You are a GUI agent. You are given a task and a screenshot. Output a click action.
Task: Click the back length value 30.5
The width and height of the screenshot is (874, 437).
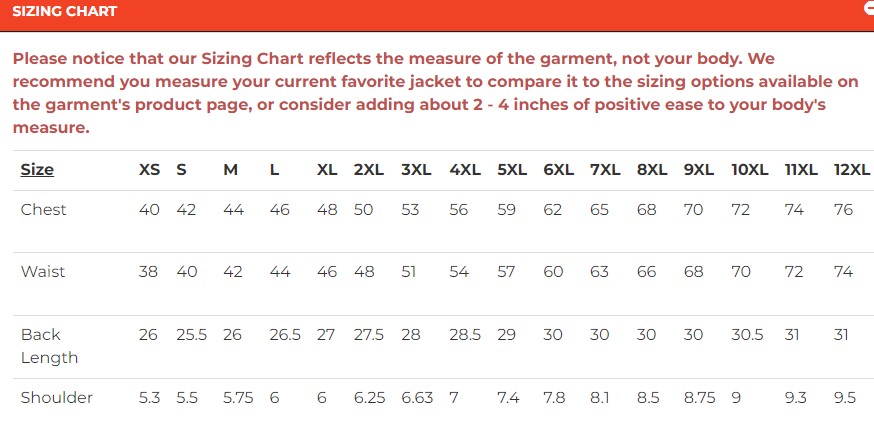point(749,335)
